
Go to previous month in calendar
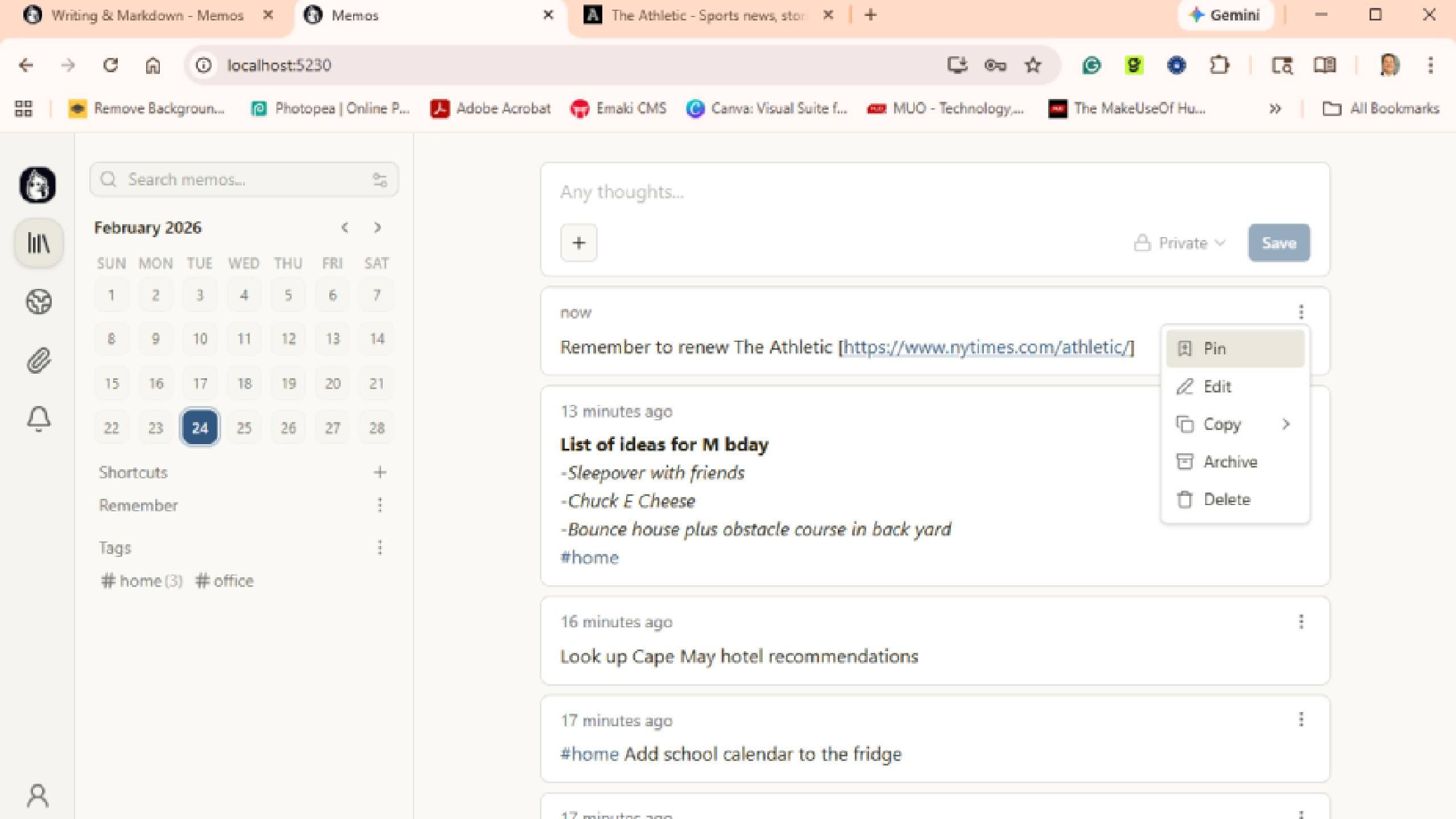click(345, 227)
